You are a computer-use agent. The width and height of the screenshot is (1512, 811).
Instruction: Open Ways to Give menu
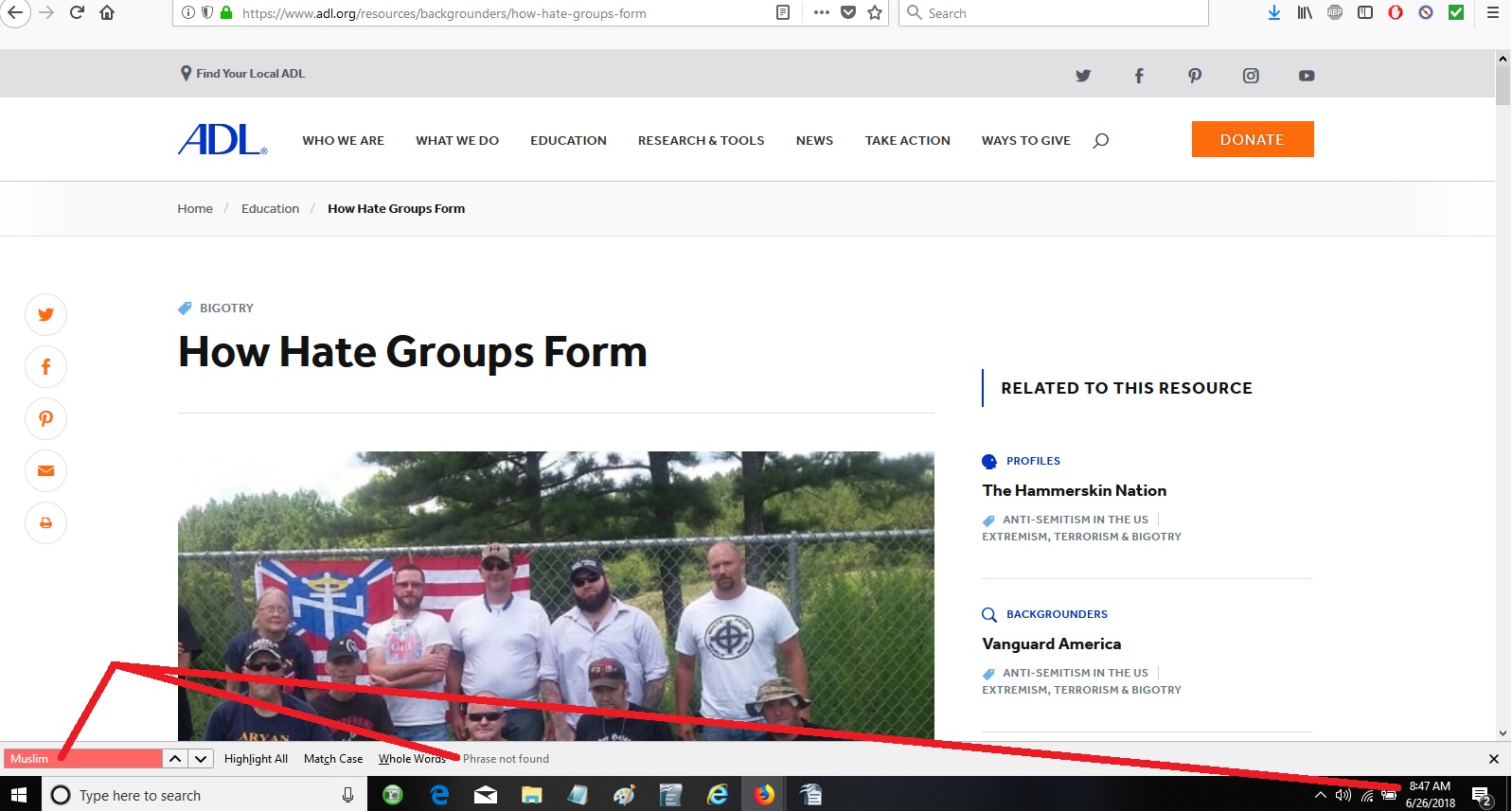[1025, 140]
